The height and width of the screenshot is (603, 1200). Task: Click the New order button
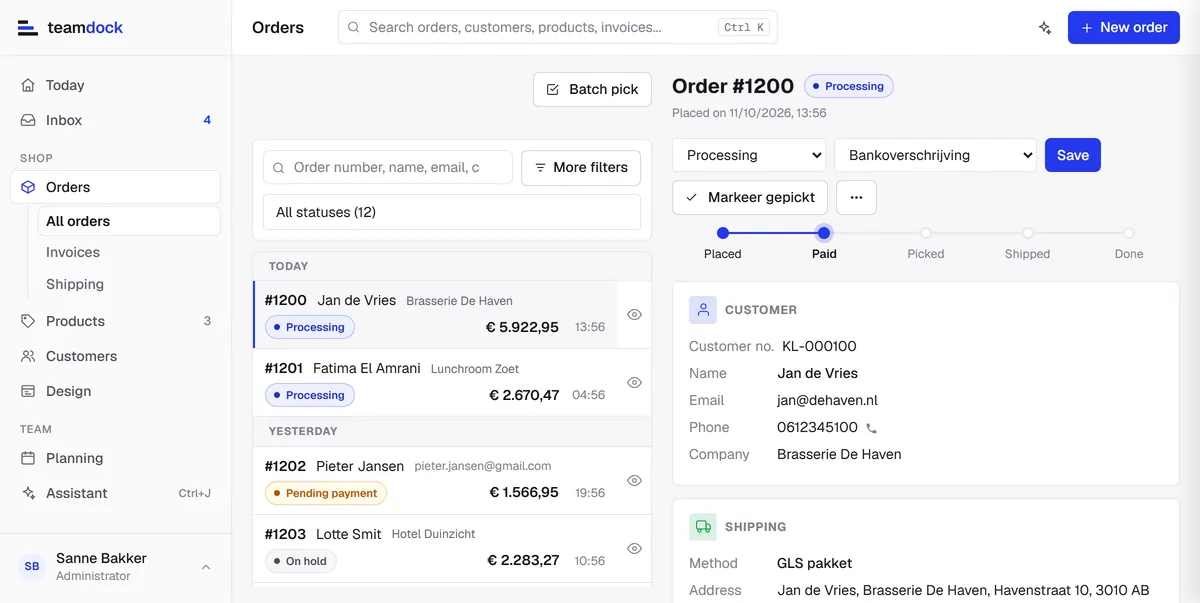pyautogui.click(x=1124, y=28)
